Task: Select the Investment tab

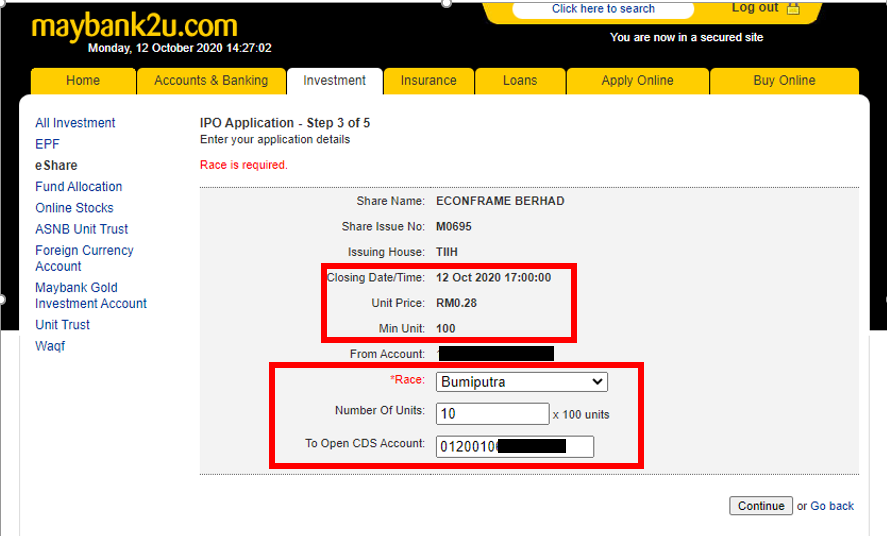Action: [335, 81]
